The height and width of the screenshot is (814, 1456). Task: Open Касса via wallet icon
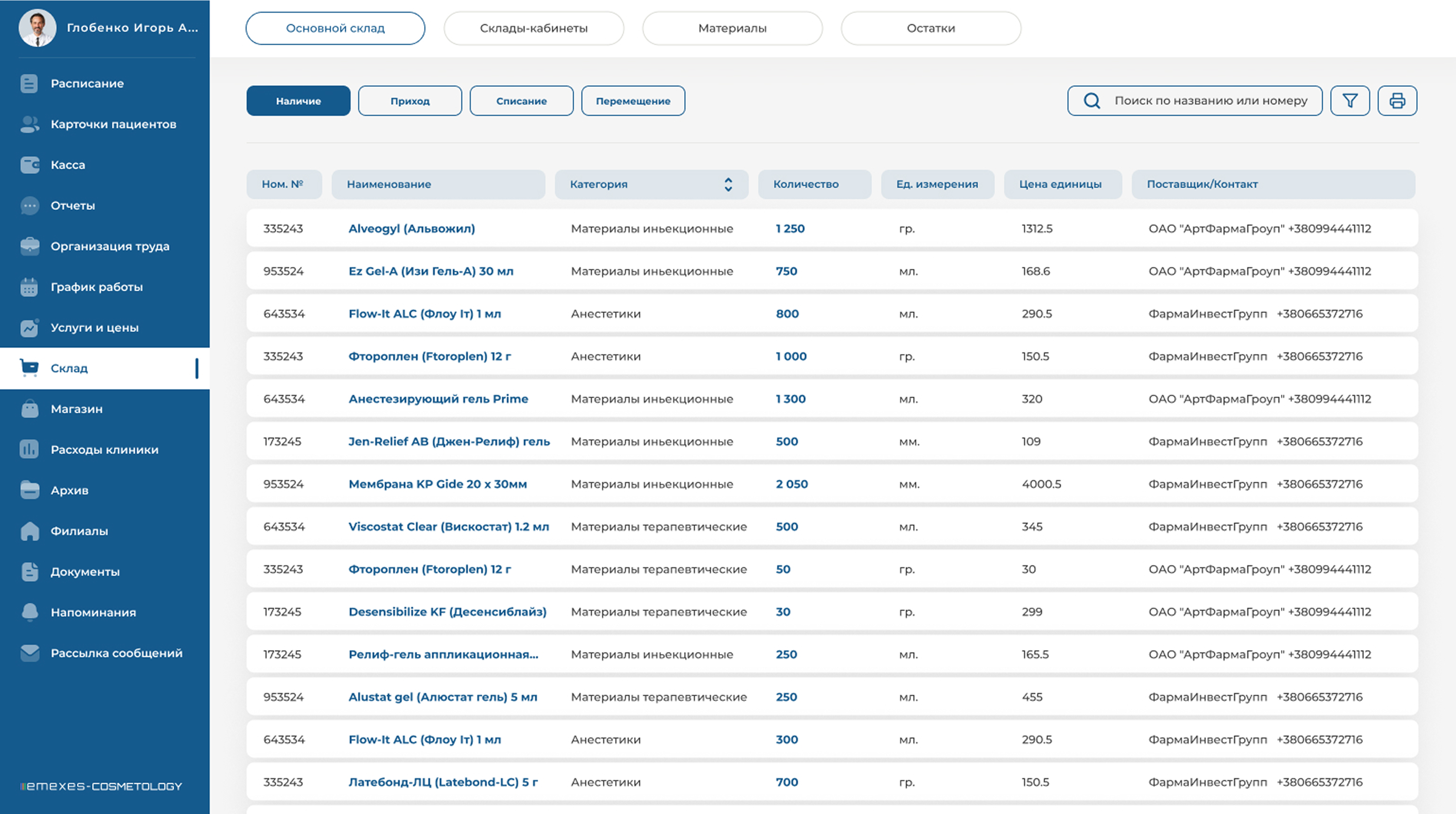click(30, 165)
